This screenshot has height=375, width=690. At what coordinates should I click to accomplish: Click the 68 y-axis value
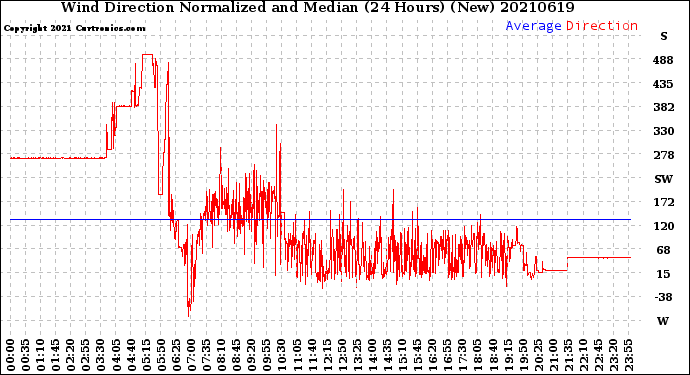(663, 250)
